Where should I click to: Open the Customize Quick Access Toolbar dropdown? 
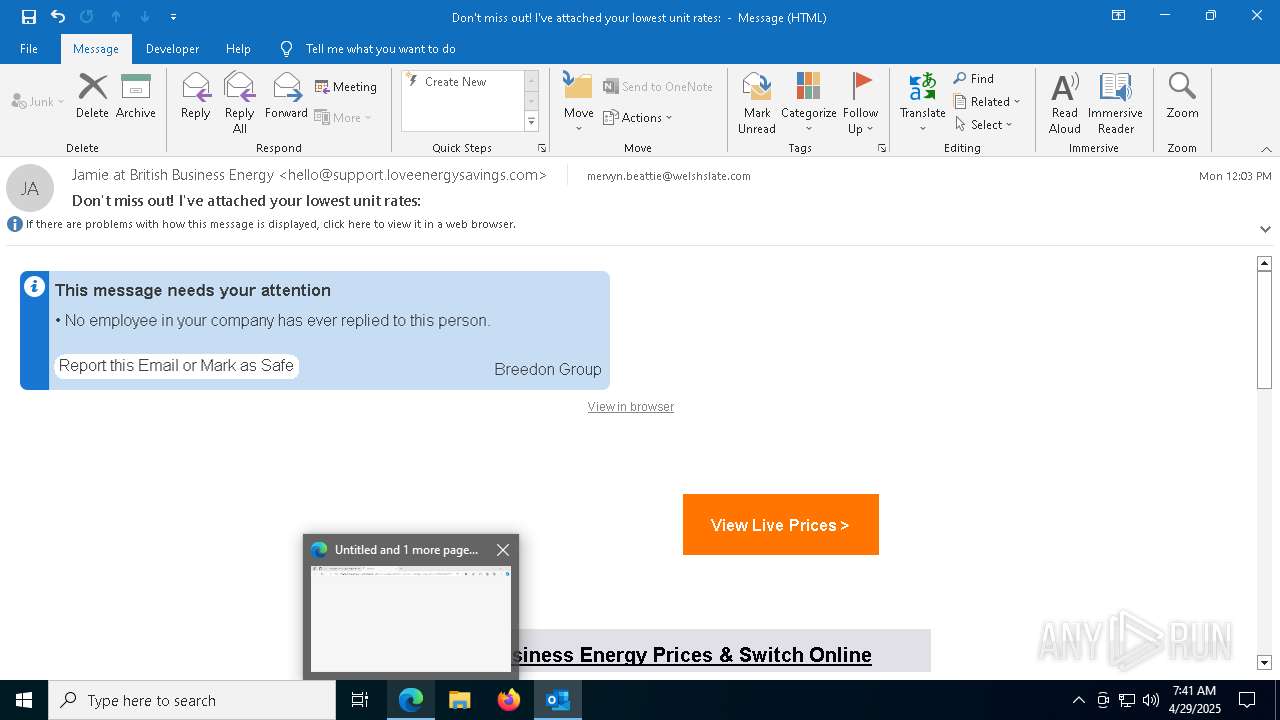(x=173, y=17)
